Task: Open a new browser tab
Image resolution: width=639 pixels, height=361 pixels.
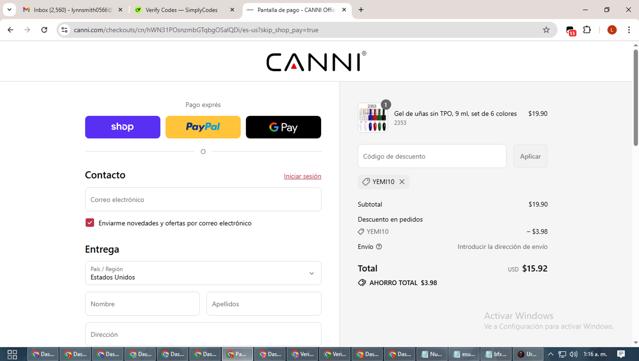Action: pos(361,10)
